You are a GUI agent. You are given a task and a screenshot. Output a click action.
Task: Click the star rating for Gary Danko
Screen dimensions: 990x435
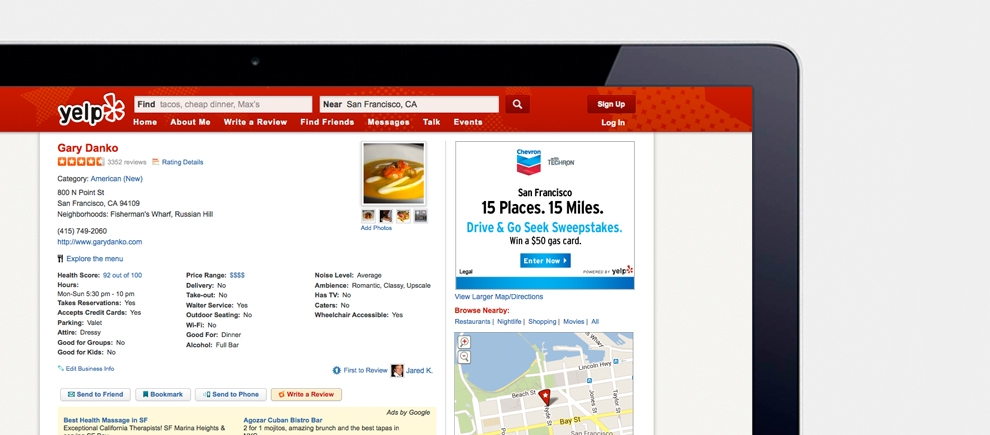(x=81, y=162)
